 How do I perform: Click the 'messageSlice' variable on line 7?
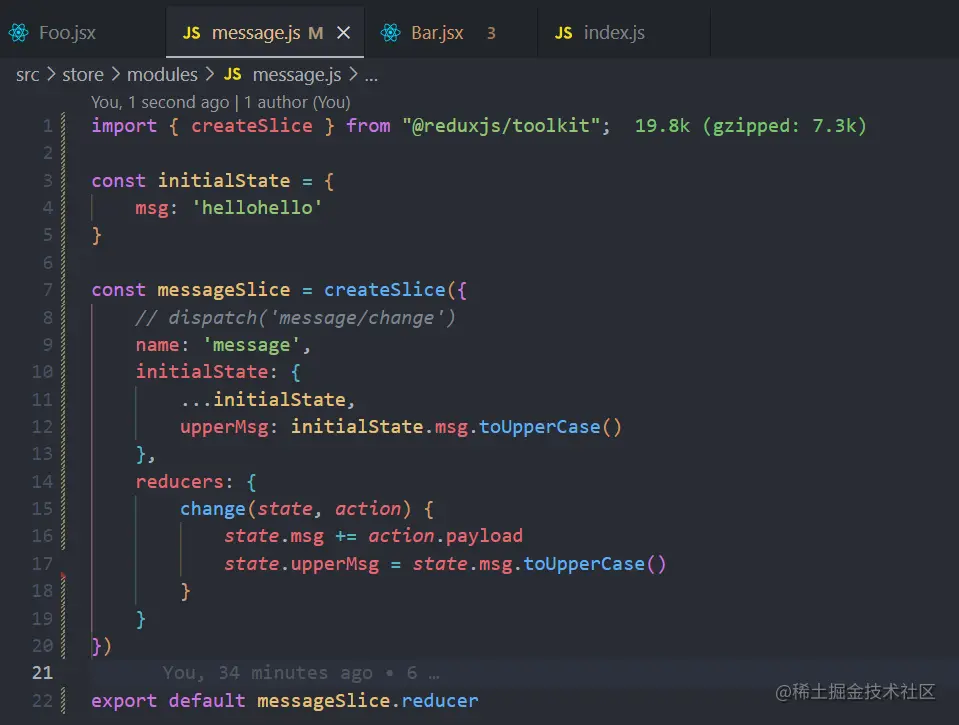click(x=224, y=289)
